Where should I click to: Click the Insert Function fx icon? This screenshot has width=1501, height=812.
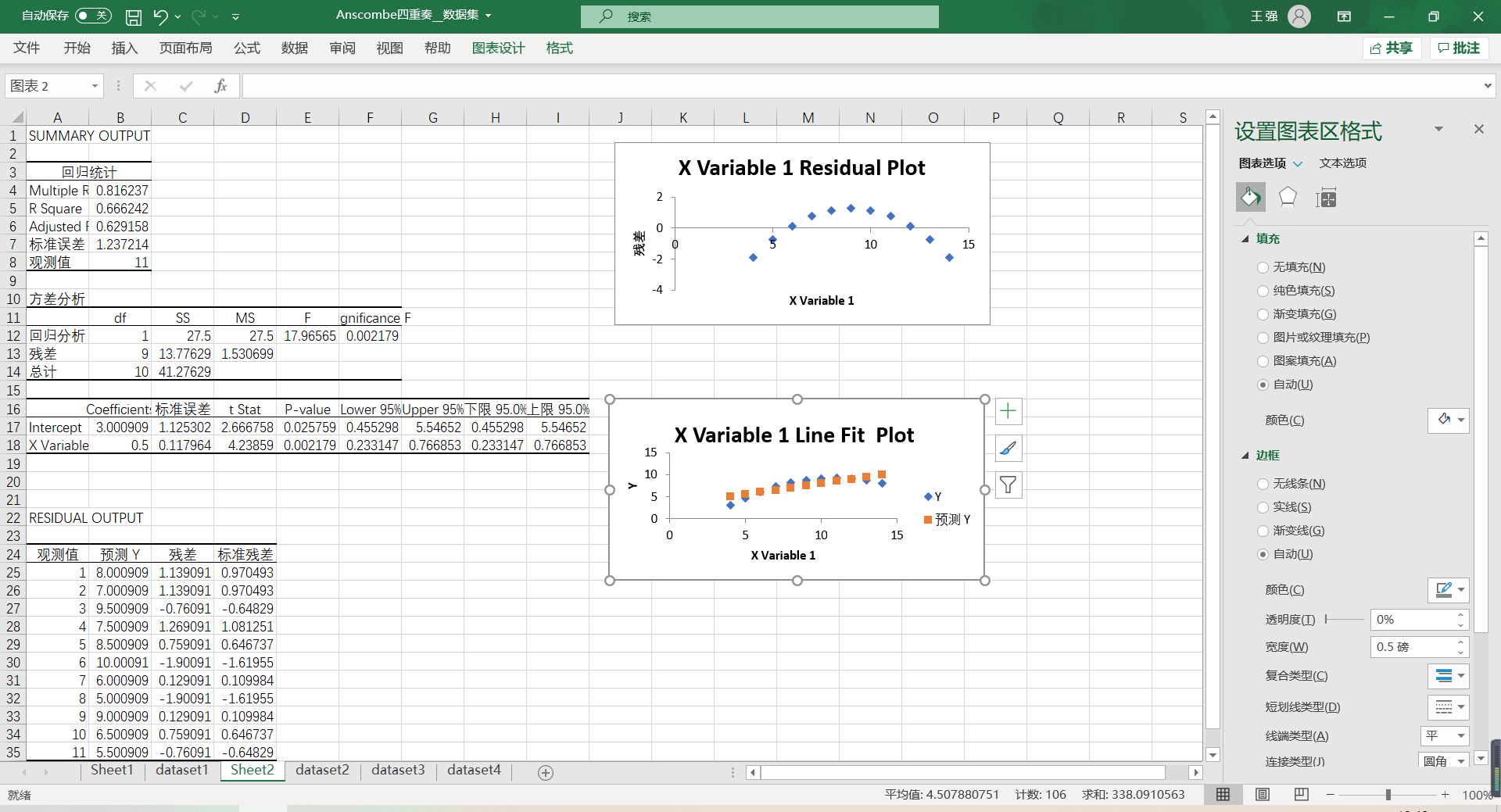point(220,86)
